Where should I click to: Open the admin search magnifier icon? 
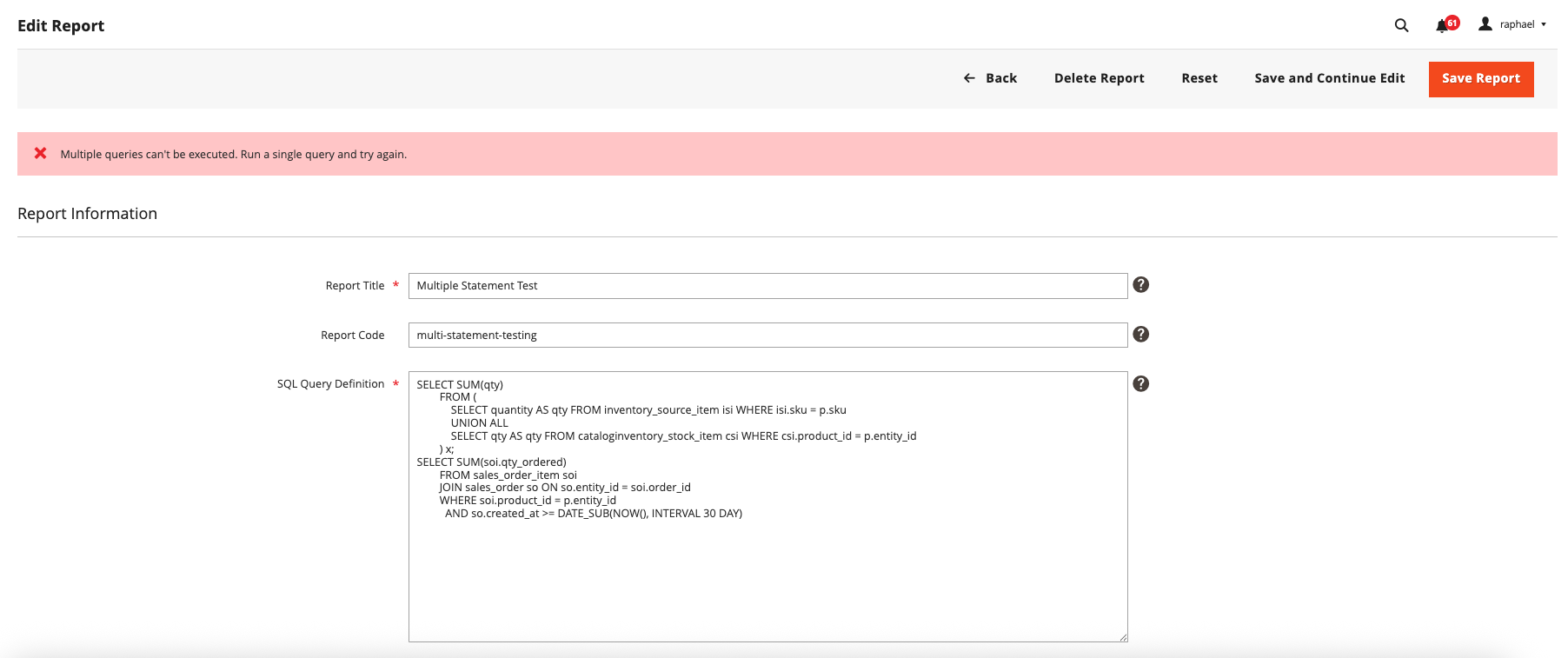point(1401,25)
